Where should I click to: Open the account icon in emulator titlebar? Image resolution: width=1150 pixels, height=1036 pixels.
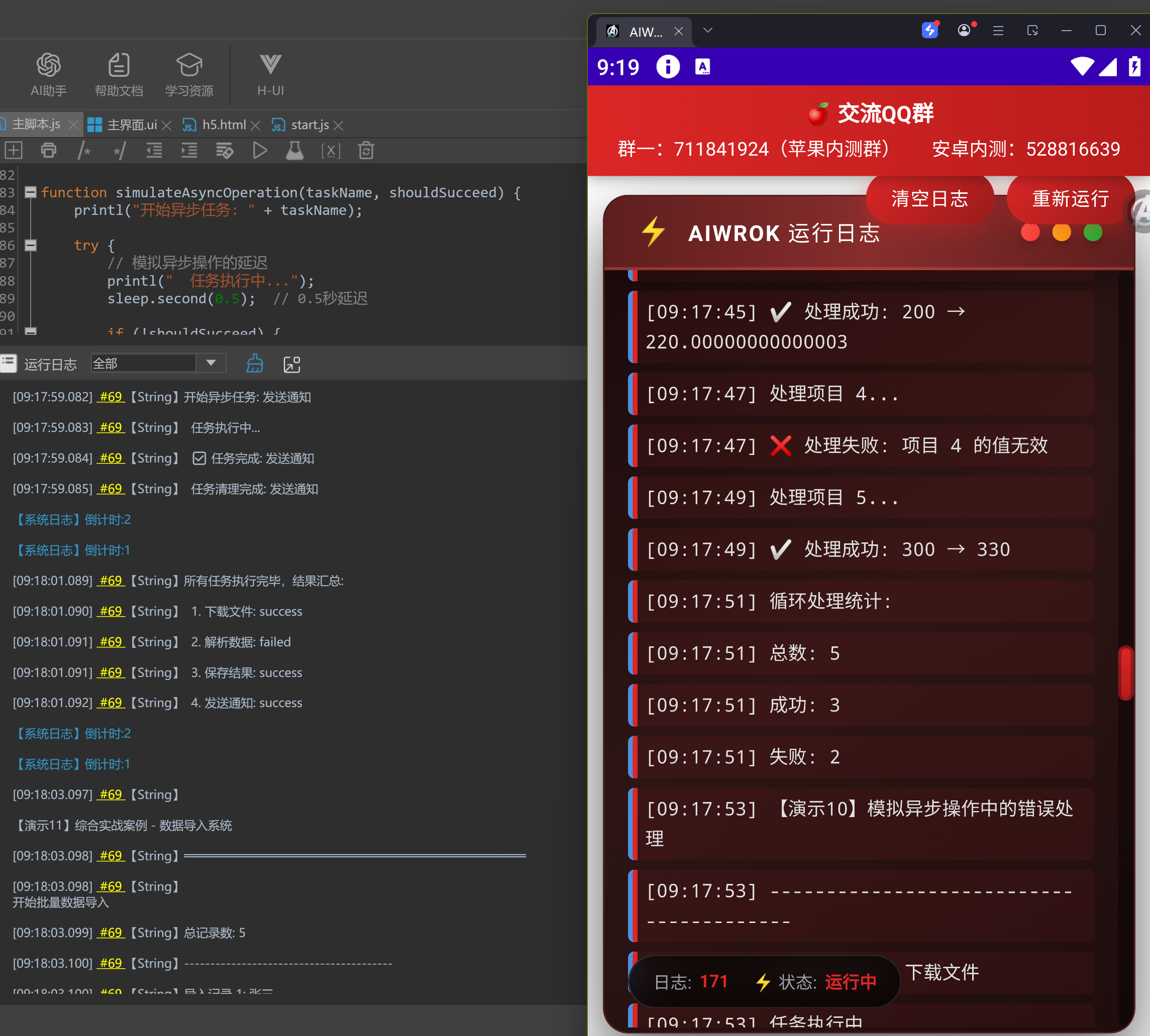click(x=964, y=30)
